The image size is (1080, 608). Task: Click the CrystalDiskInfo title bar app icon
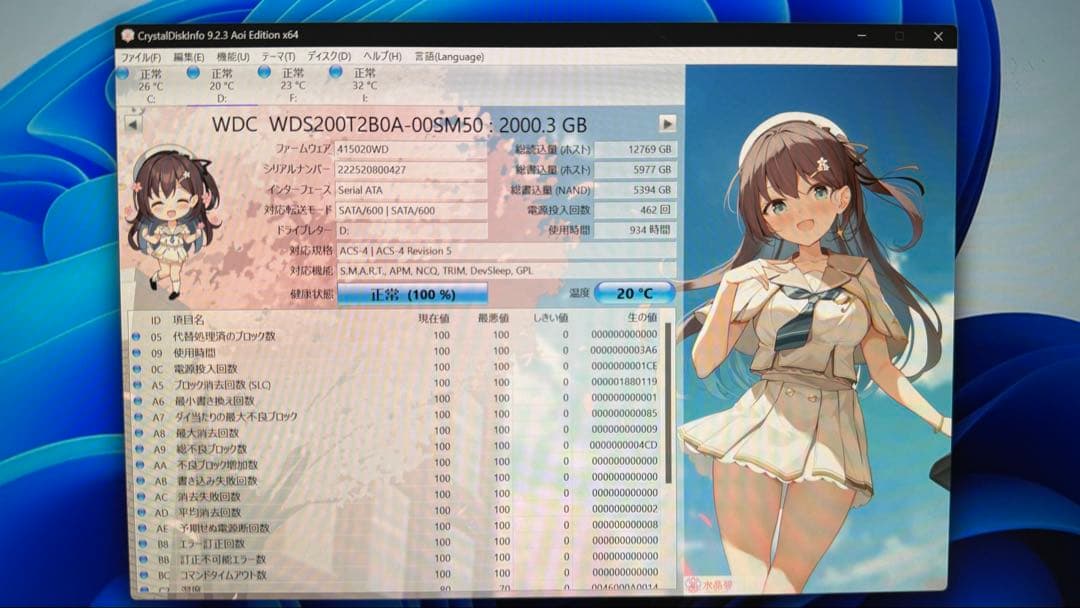click(x=127, y=36)
